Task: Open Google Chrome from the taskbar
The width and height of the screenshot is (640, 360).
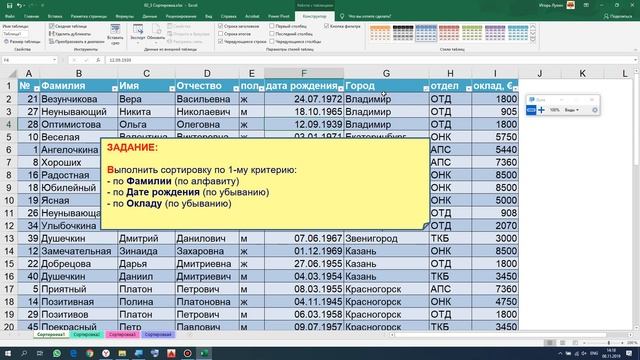Action: tap(90, 353)
